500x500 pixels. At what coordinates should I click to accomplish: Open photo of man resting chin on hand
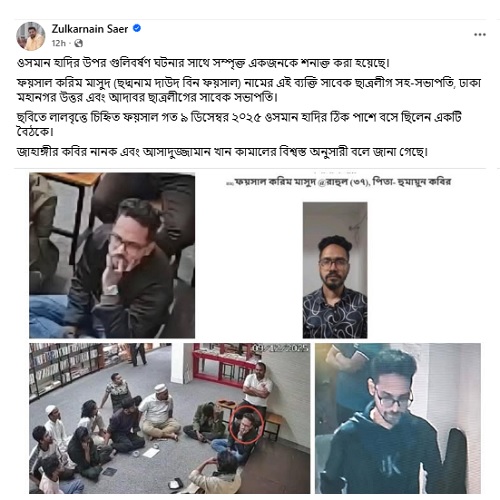tap(112, 255)
